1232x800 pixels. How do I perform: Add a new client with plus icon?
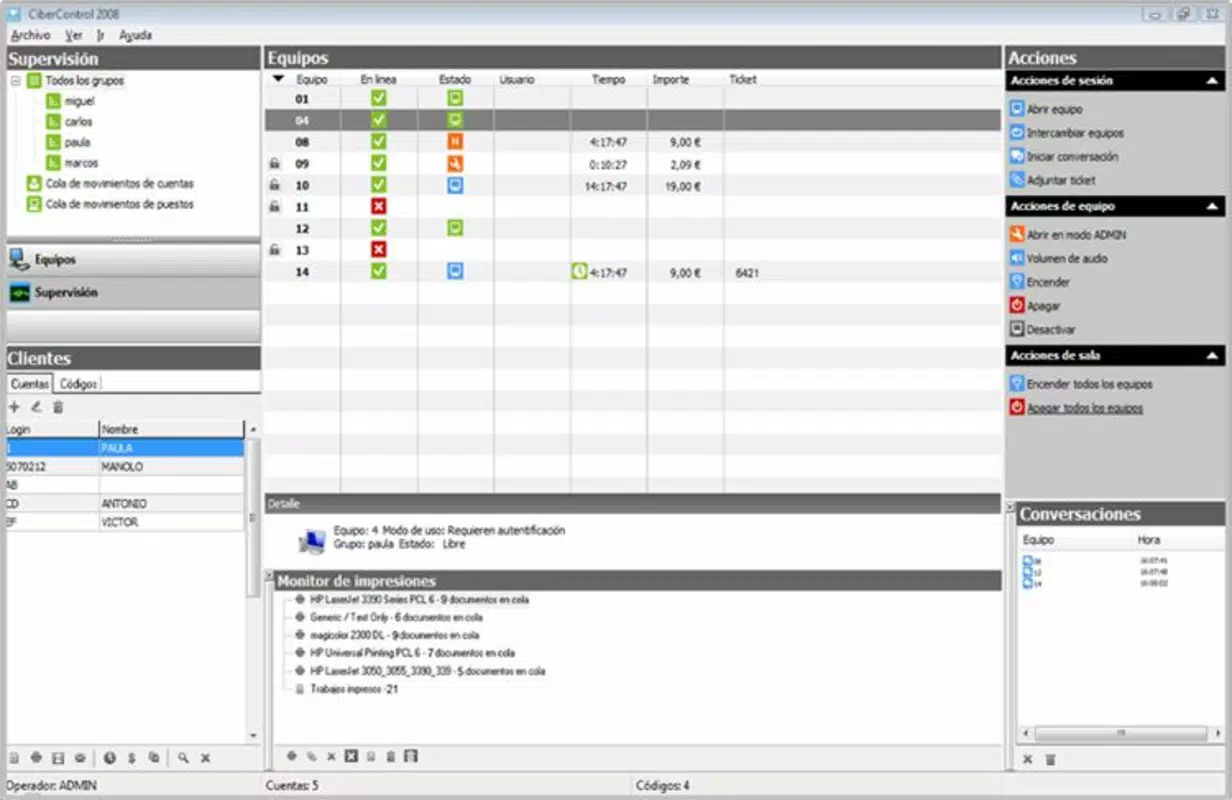14,407
